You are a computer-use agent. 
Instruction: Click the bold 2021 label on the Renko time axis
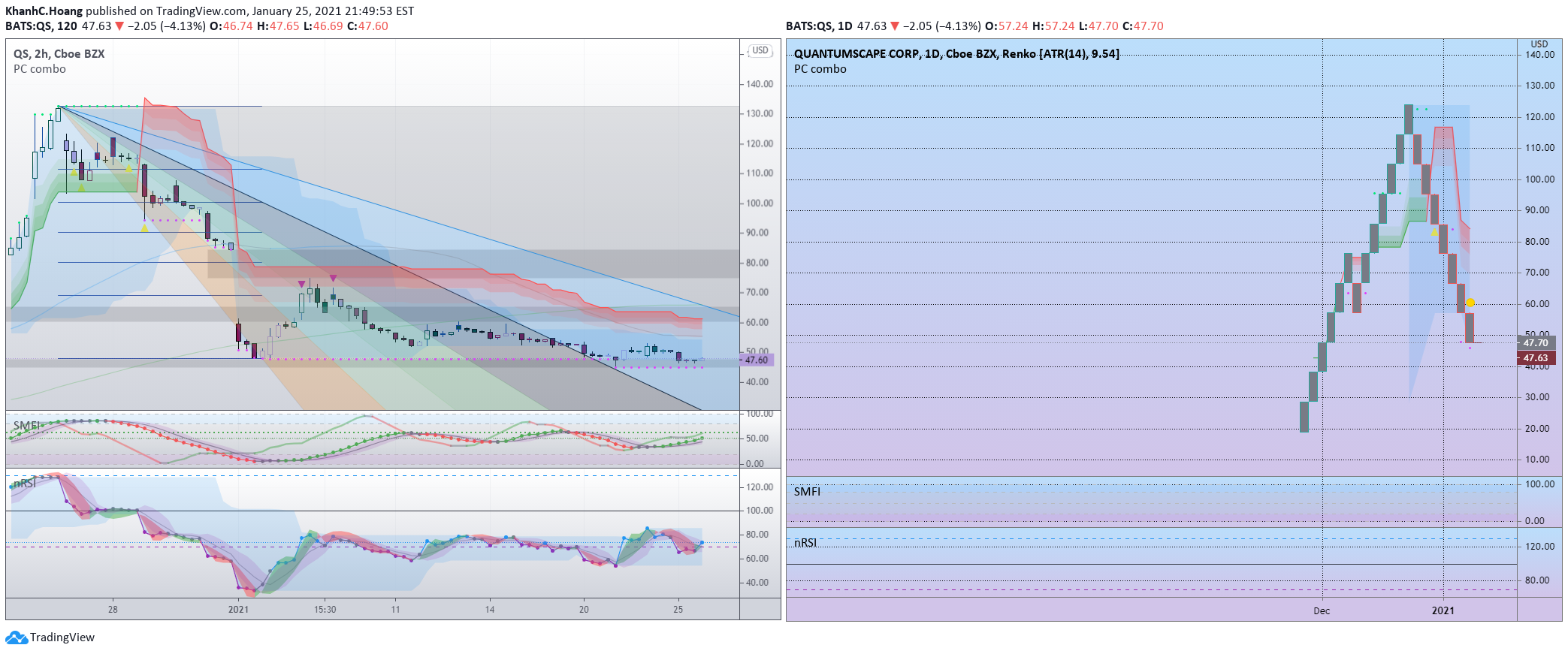pyautogui.click(x=1443, y=611)
